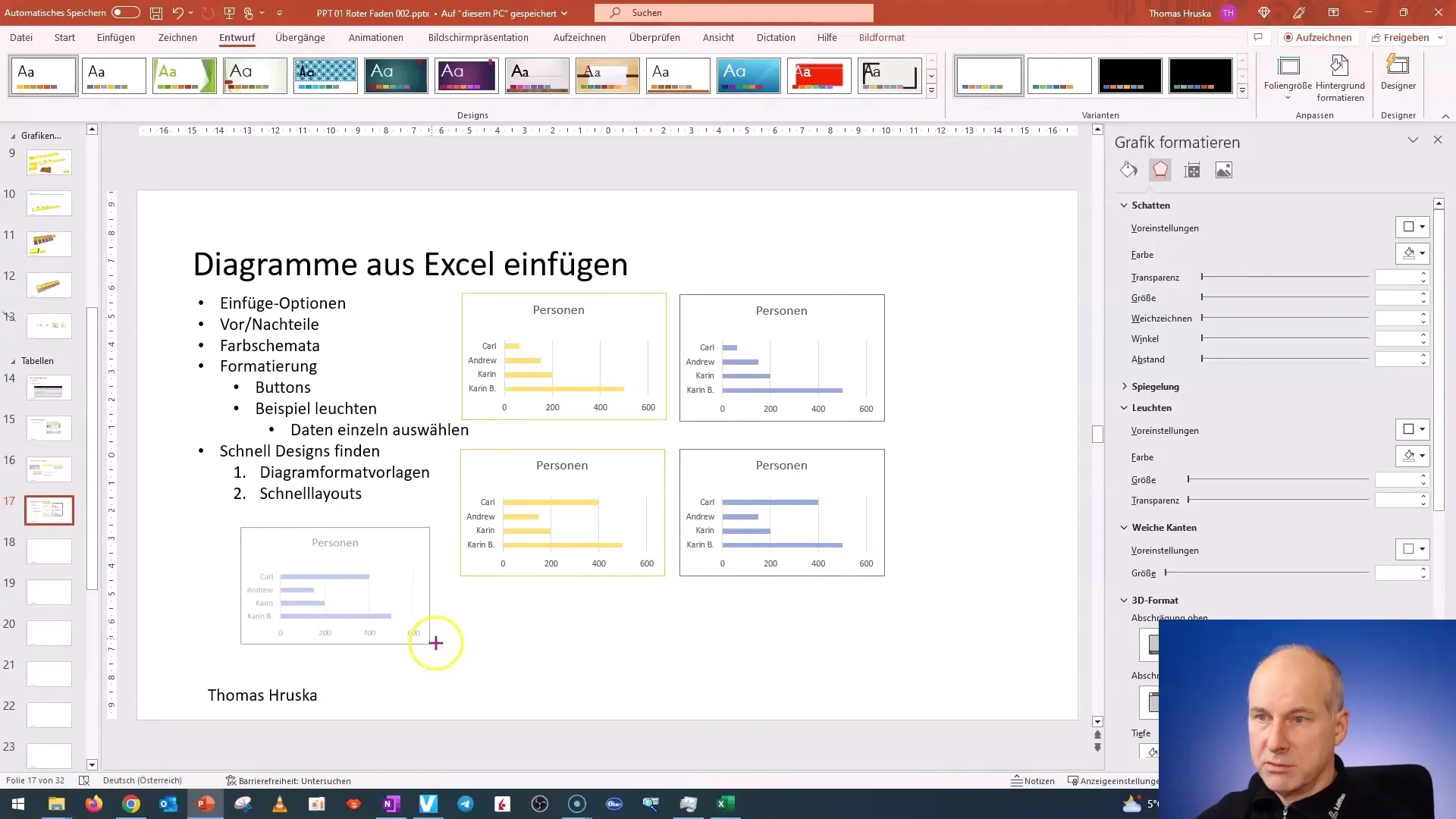The height and width of the screenshot is (819, 1456).
Task: Scroll down the slides panel
Action: pyautogui.click(x=92, y=764)
